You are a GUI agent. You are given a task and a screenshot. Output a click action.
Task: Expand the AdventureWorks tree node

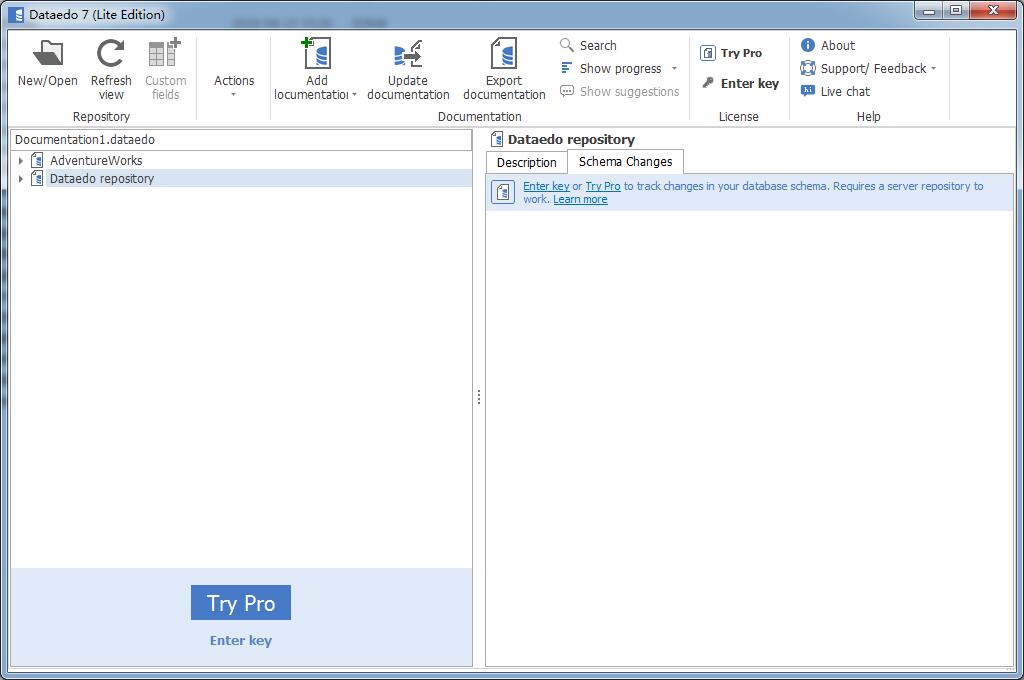20,161
